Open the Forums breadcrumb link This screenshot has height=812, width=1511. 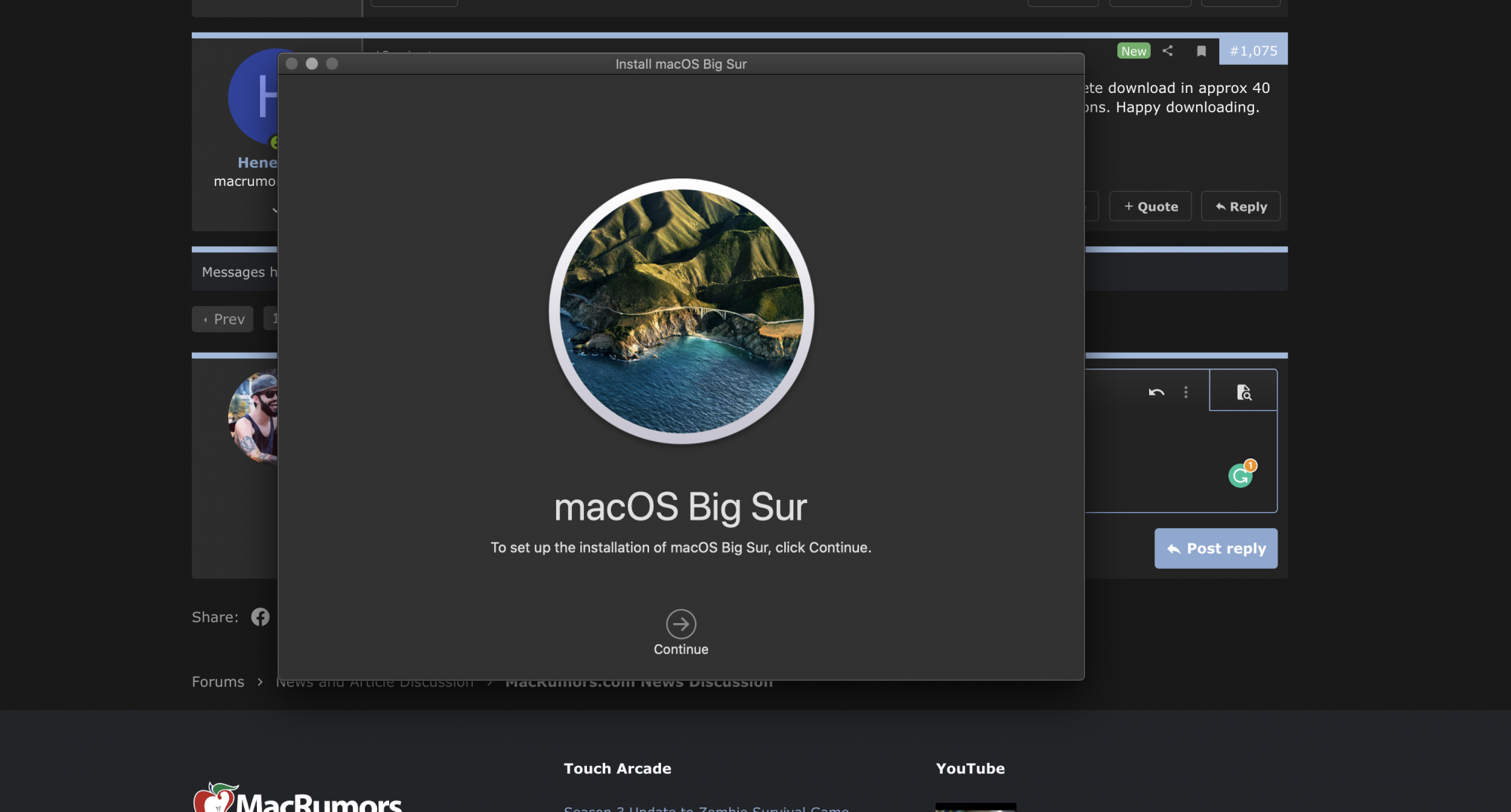(218, 681)
